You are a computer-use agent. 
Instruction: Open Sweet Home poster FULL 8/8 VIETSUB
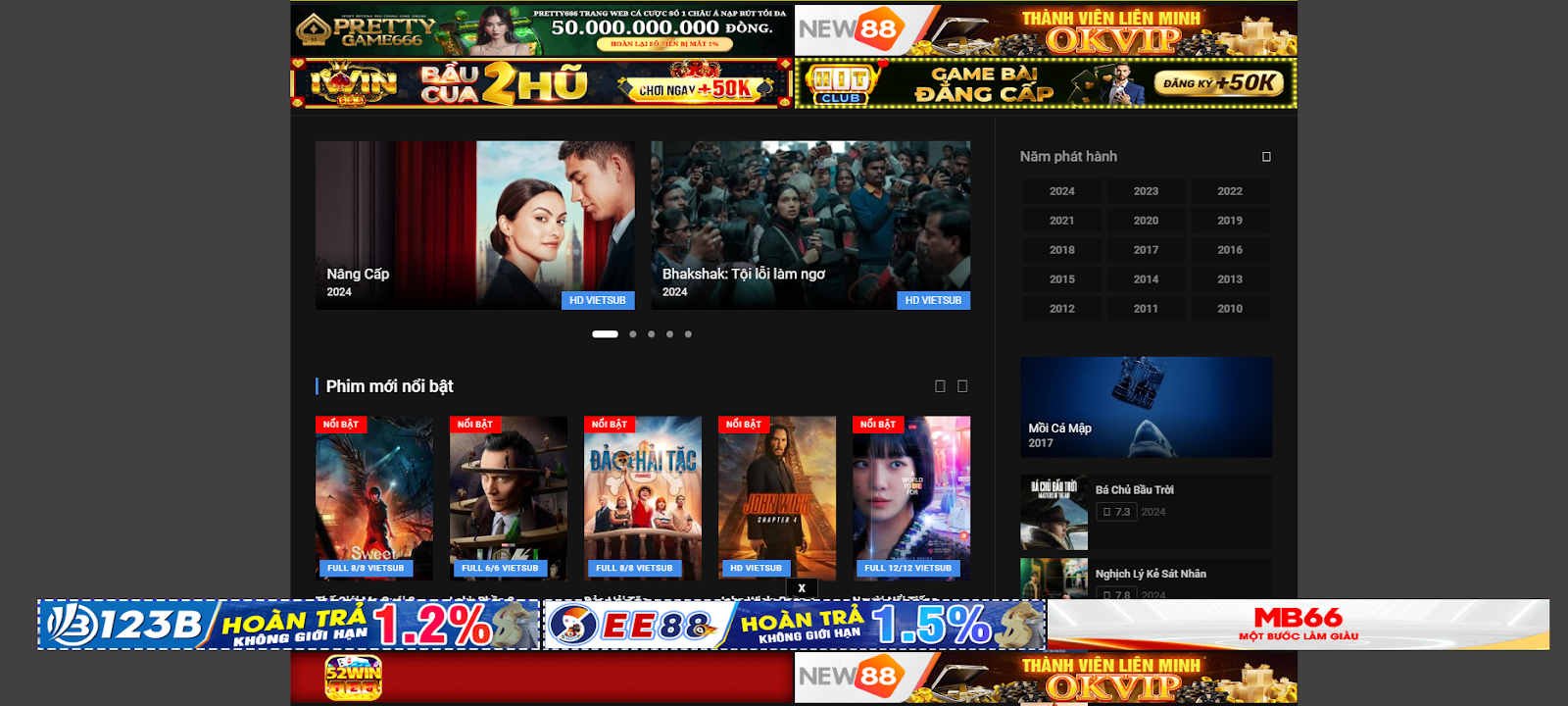374,498
